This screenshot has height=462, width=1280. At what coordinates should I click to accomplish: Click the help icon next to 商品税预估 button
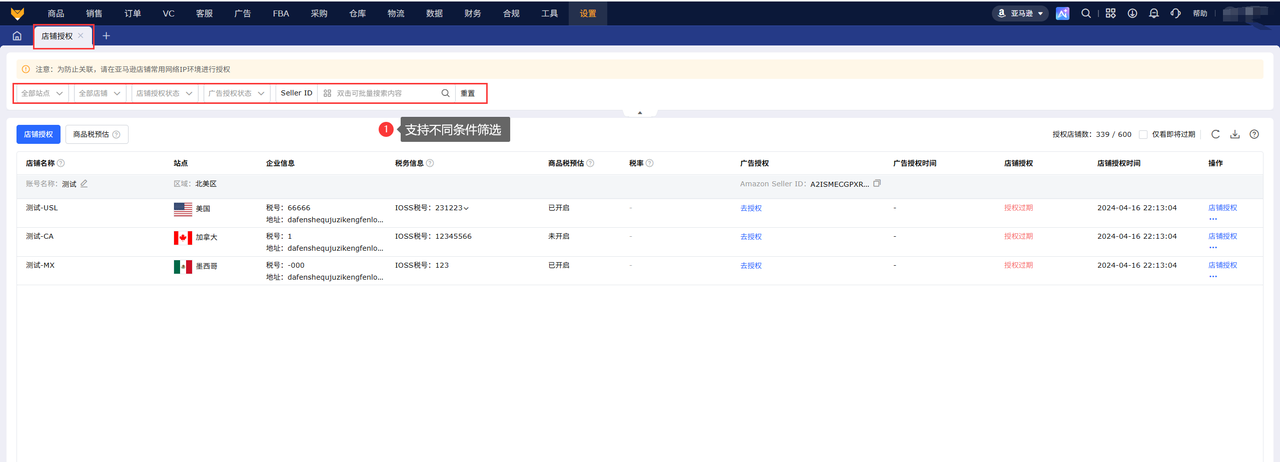click(116, 134)
